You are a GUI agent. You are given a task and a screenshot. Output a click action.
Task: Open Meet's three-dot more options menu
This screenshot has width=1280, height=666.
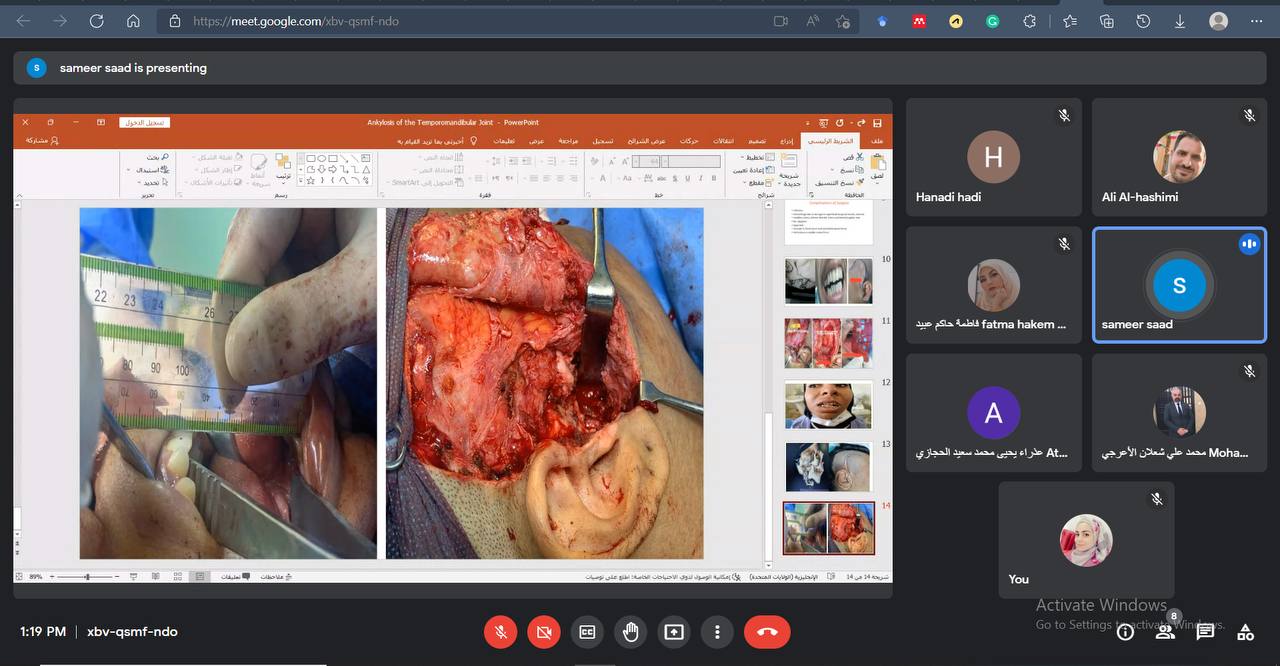click(x=717, y=632)
